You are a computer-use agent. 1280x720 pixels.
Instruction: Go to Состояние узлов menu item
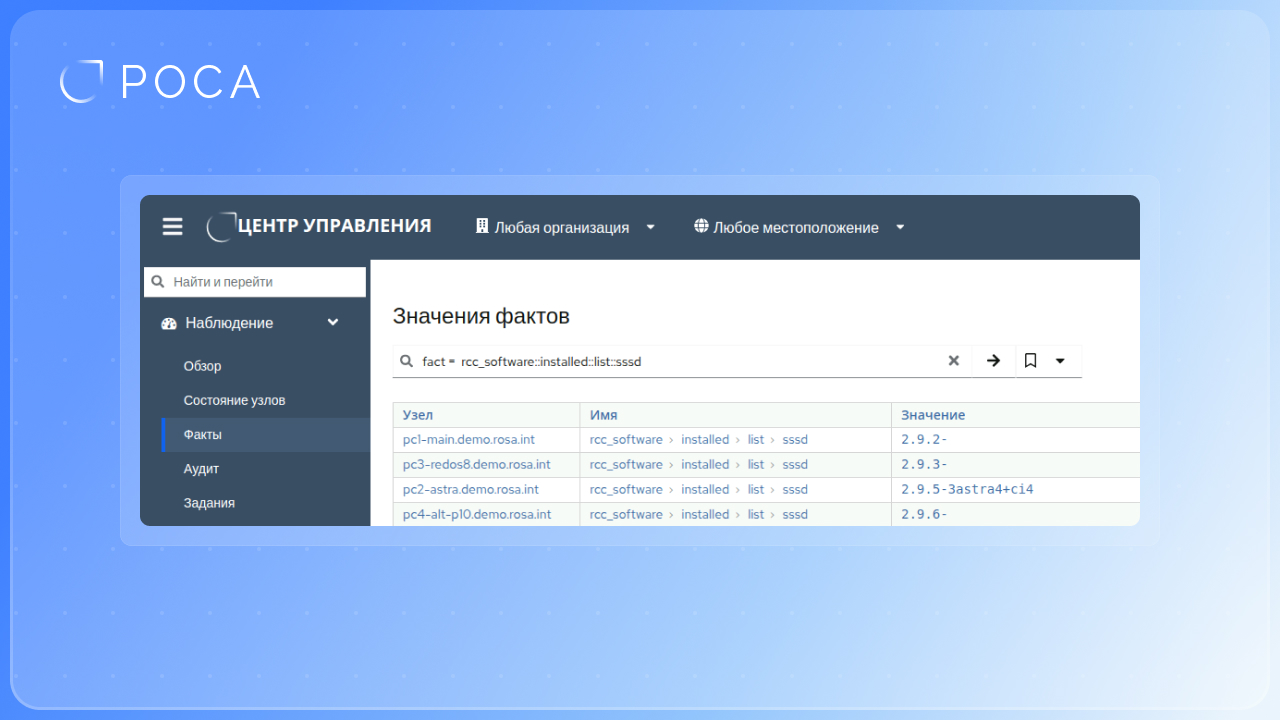coord(234,400)
